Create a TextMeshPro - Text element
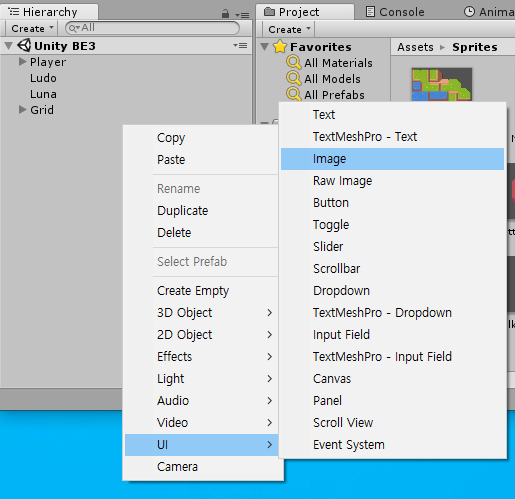This screenshot has width=515, height=499. click(x=392, y=137)
